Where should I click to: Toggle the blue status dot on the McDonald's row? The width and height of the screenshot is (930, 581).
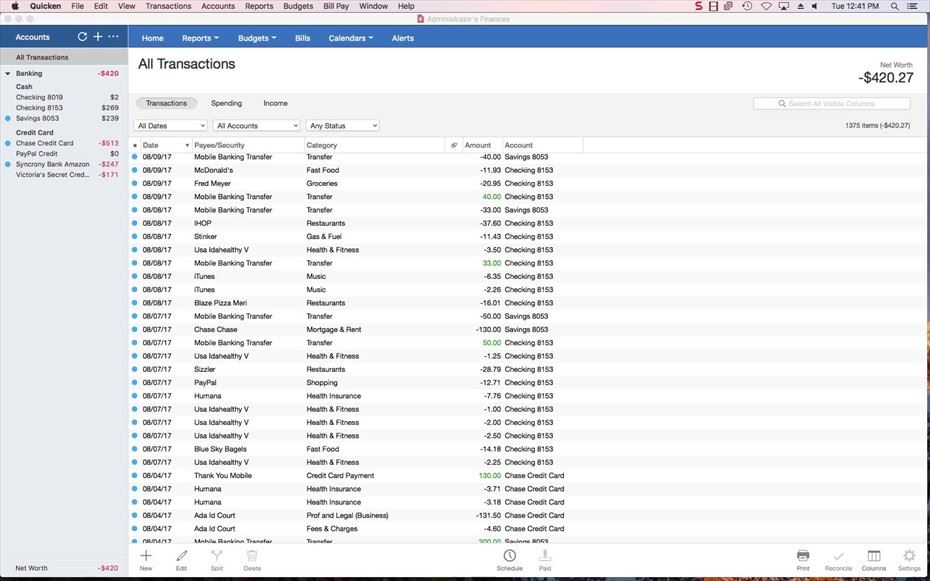click(135, 170)
